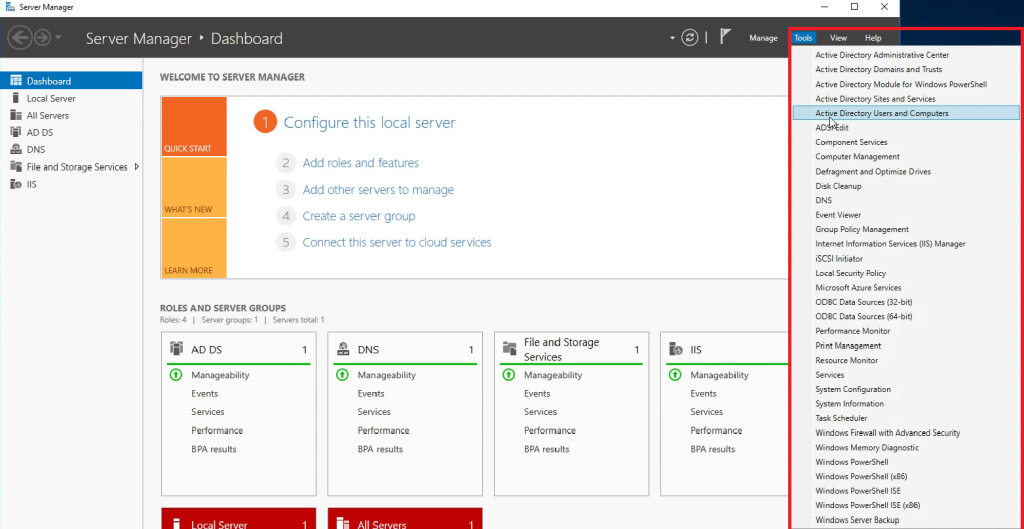Select the LEARN MORE tile

(194, 248)
